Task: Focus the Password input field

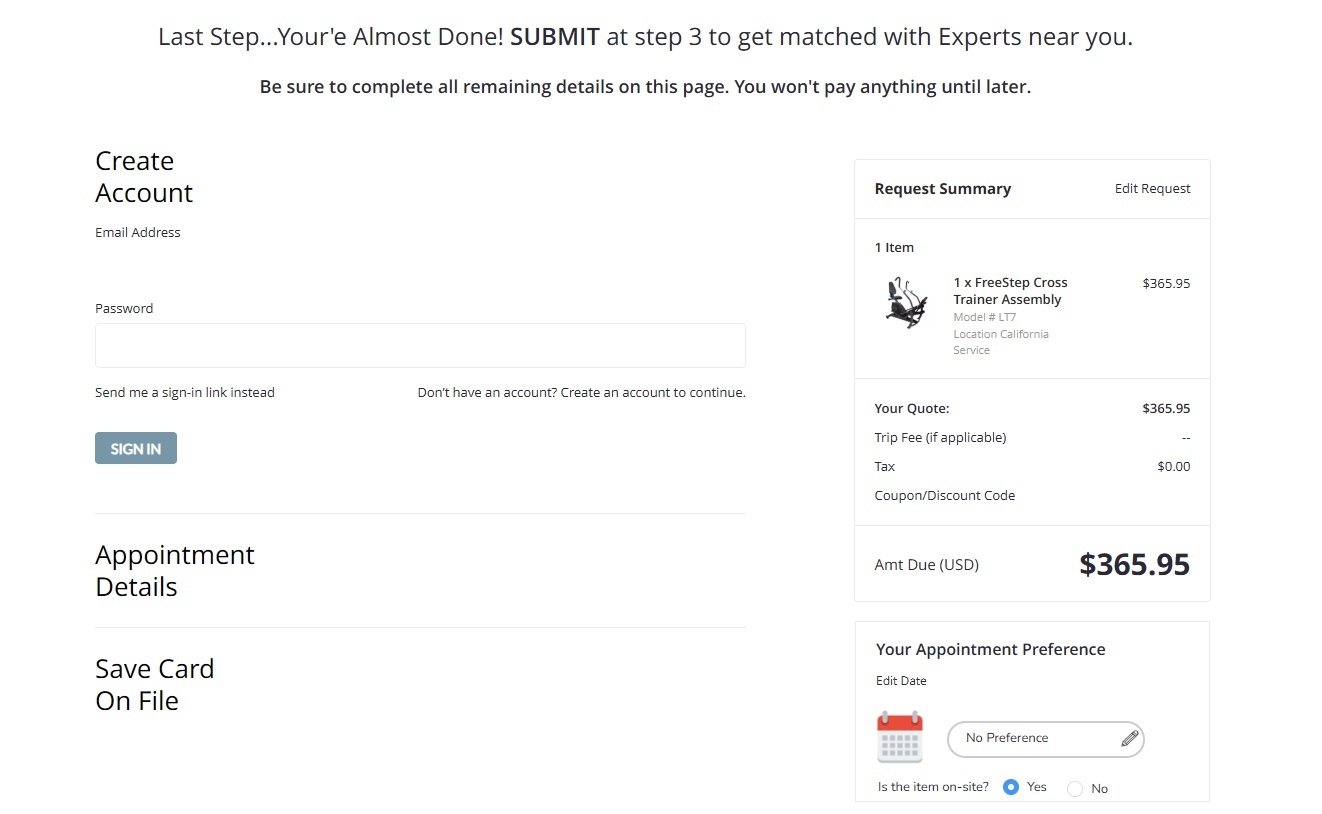Action: [420, 346]
